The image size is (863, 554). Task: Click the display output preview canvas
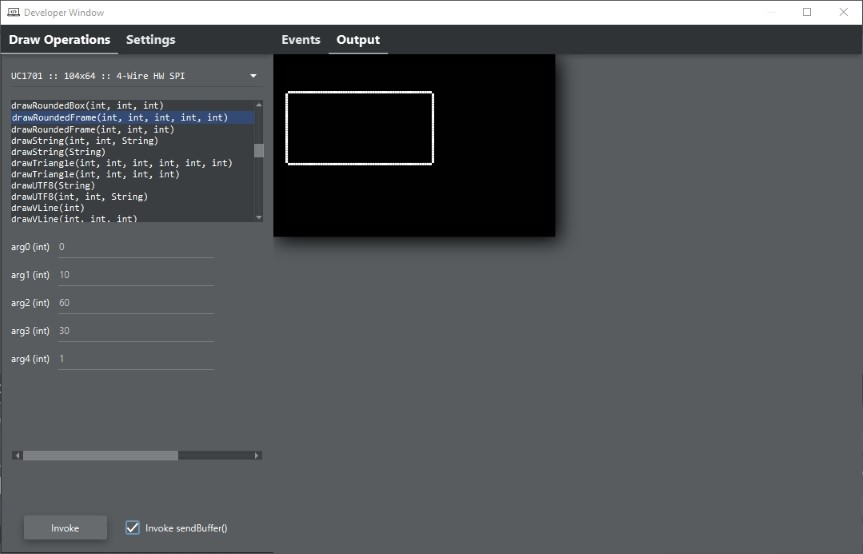(414, 145)
